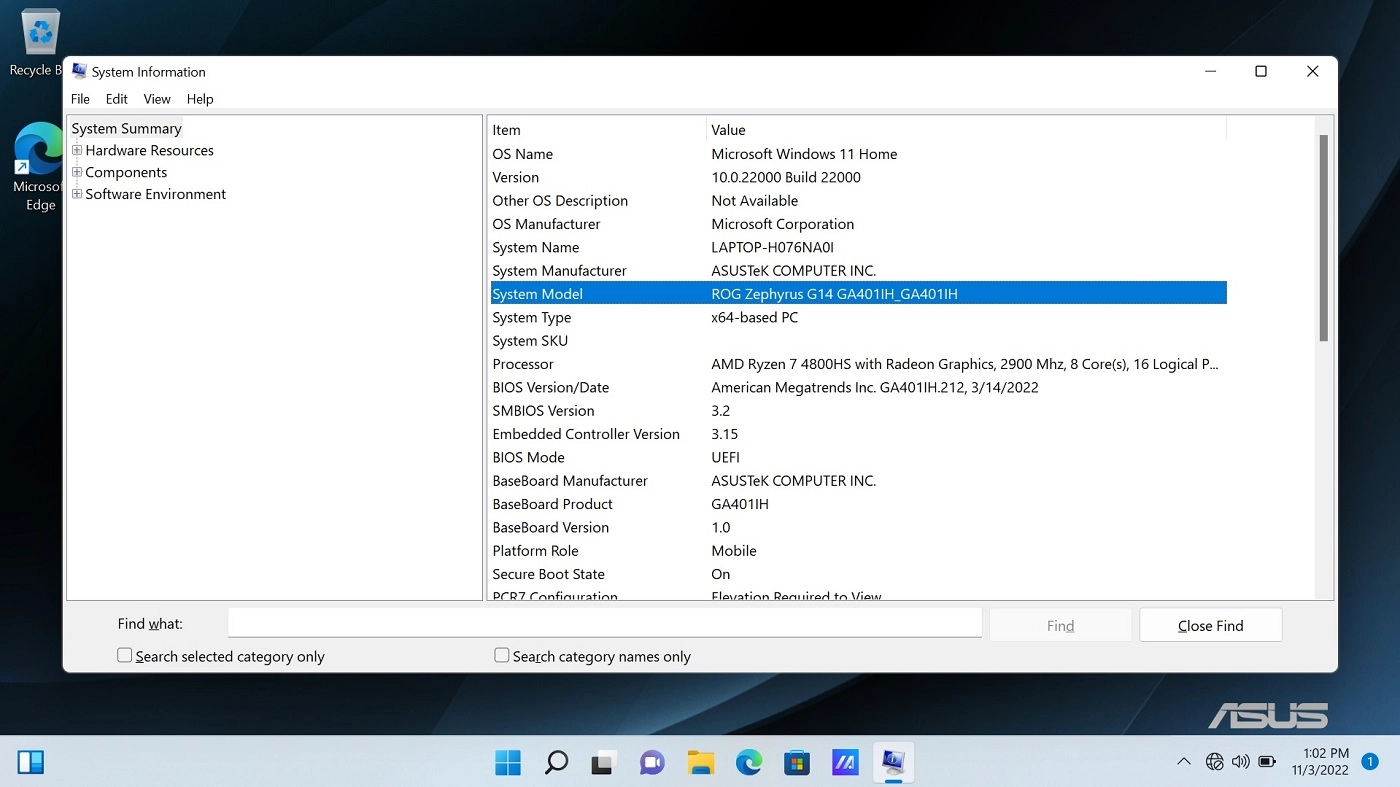1400x787 pixels.
Task: Open the Edit menu
Action: (x=117, y=99)
